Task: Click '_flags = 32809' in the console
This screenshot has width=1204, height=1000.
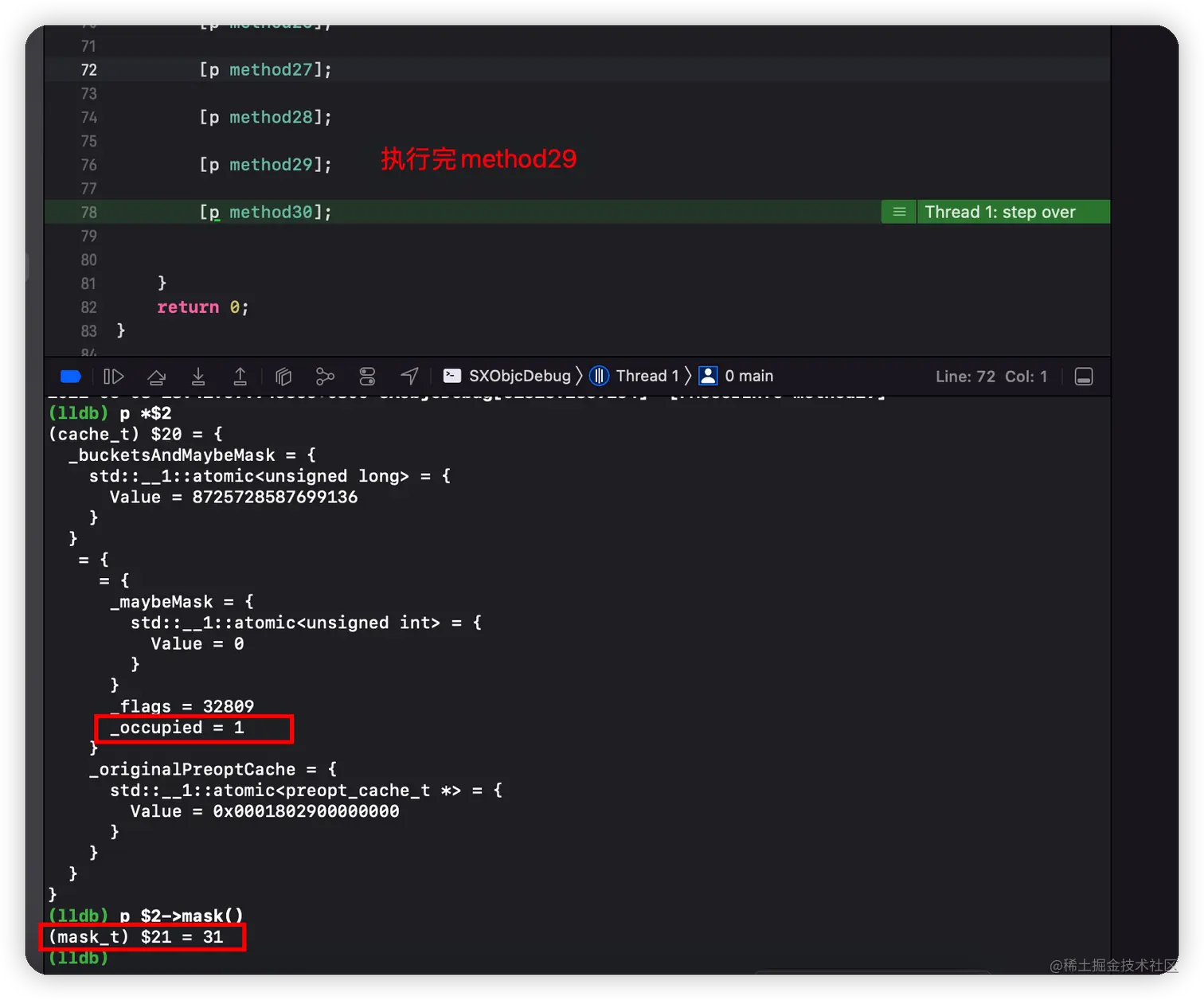Action: tap(182, 706)
